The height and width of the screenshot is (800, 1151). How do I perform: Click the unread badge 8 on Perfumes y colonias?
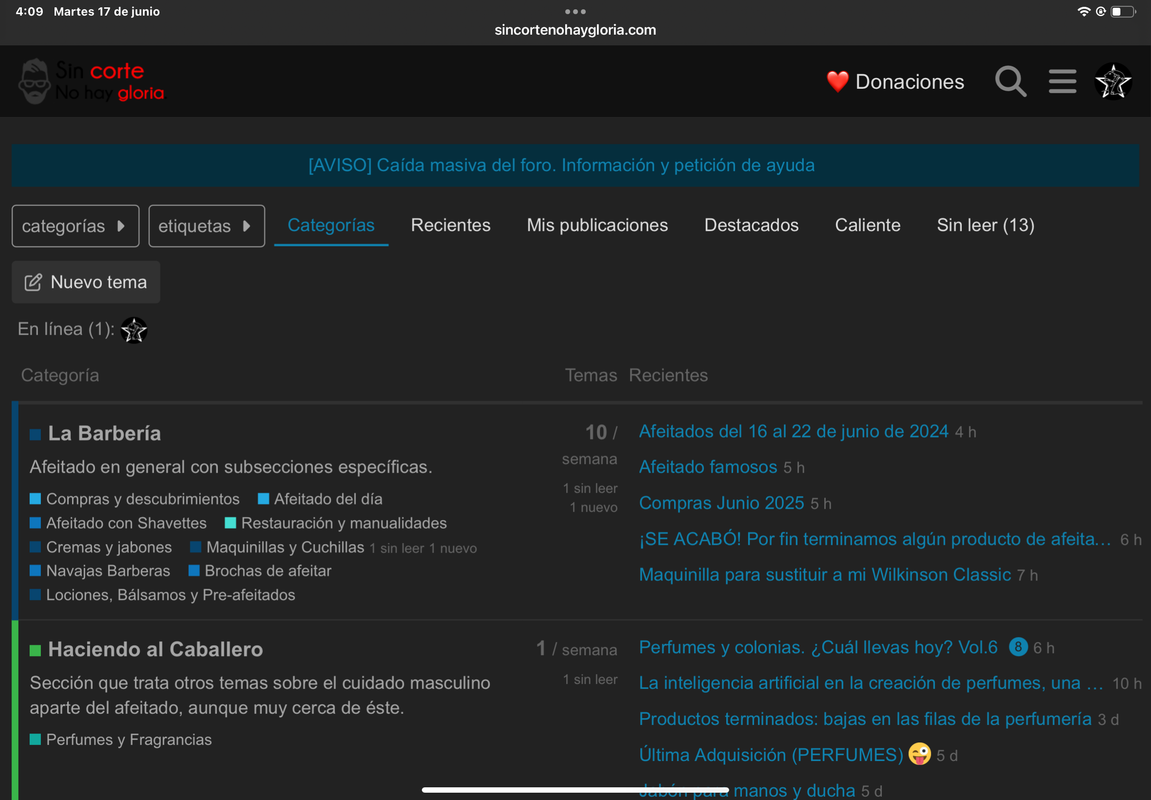coord(1017,647)
